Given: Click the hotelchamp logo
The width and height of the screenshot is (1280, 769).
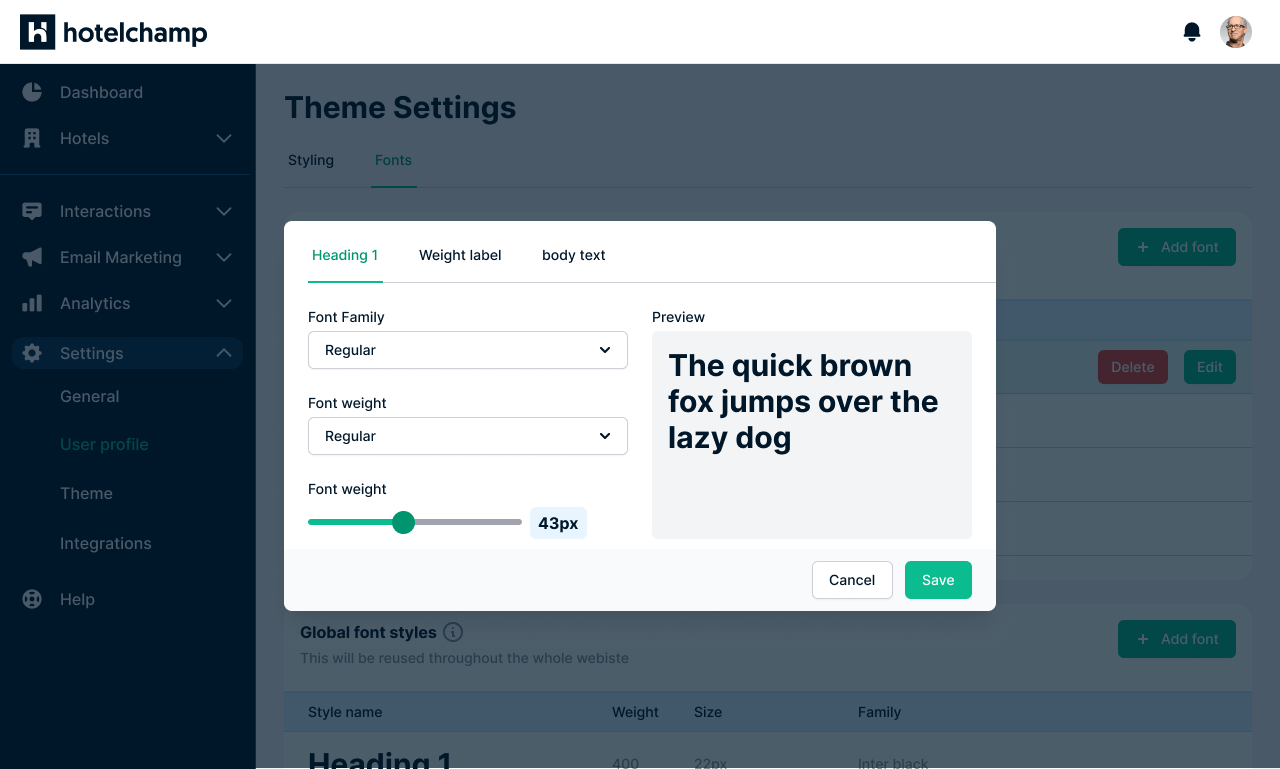Looking at the screenshot, I should pos(114,32).
